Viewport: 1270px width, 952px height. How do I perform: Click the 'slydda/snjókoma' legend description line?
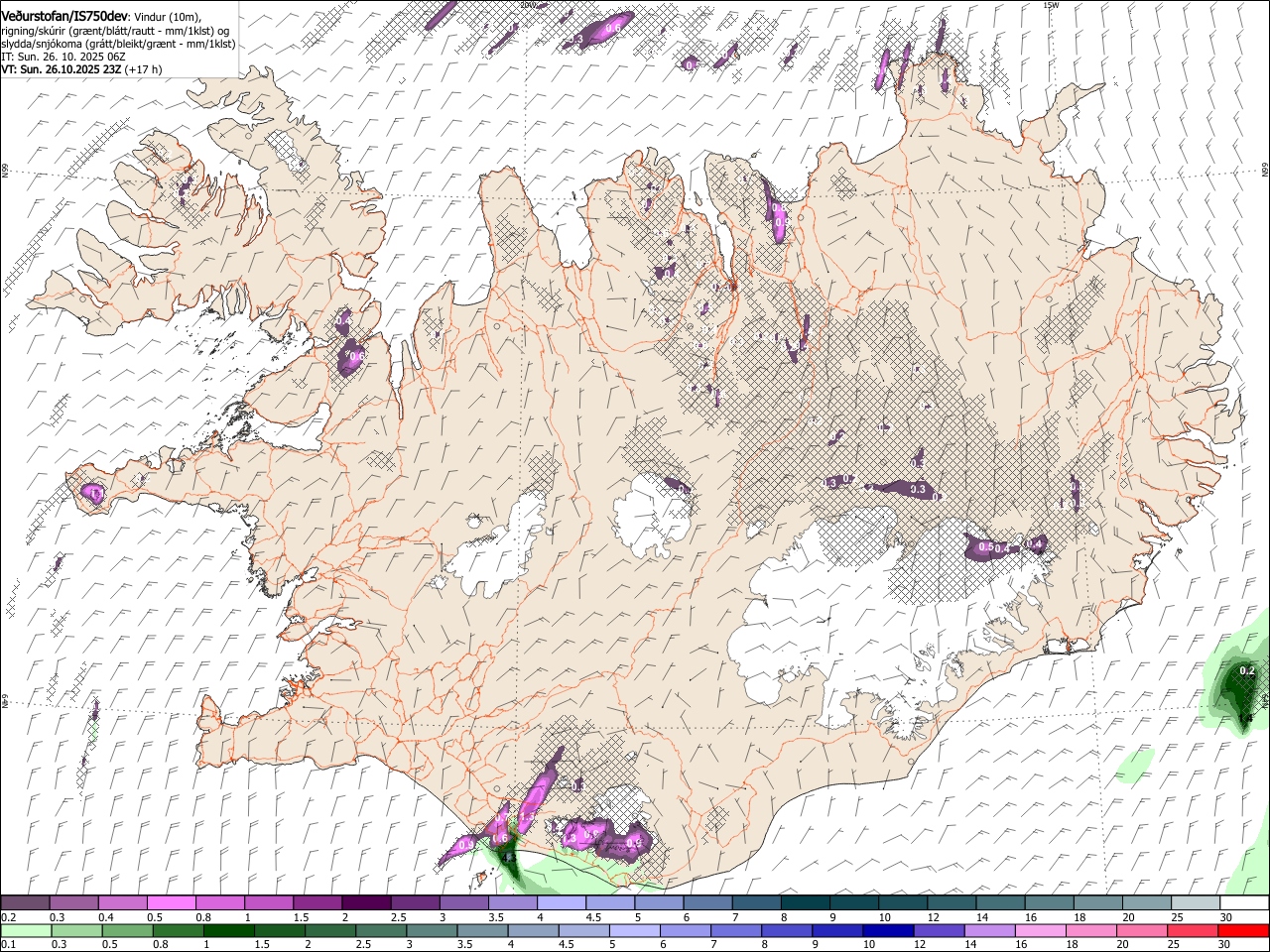click(118, 44)
